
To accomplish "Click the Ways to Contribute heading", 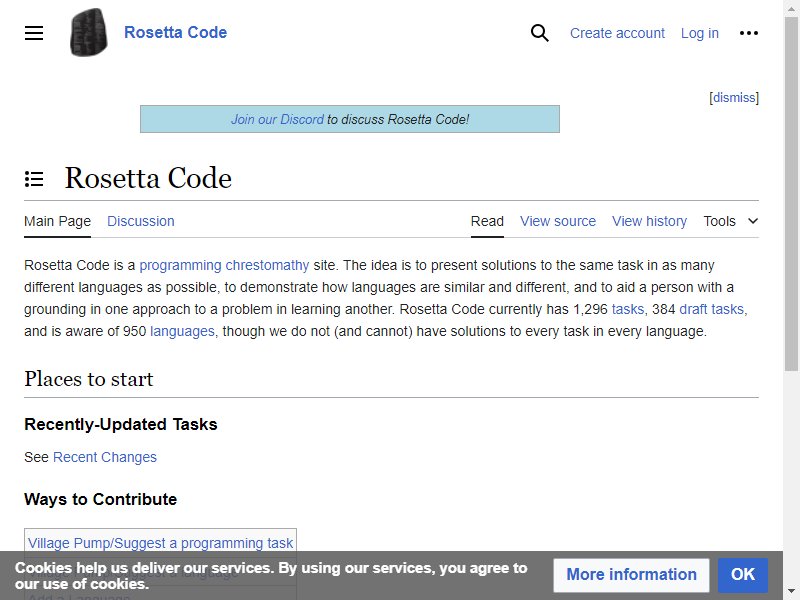I will pos(101,499).
